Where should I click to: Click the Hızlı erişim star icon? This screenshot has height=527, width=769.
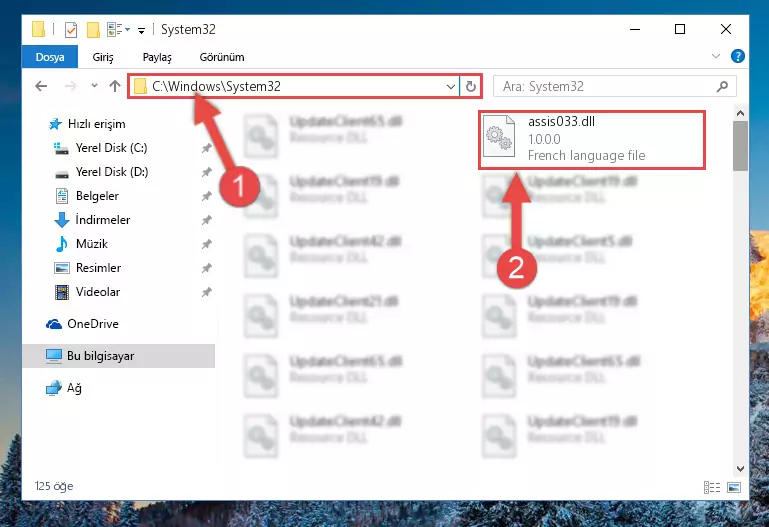55,124
